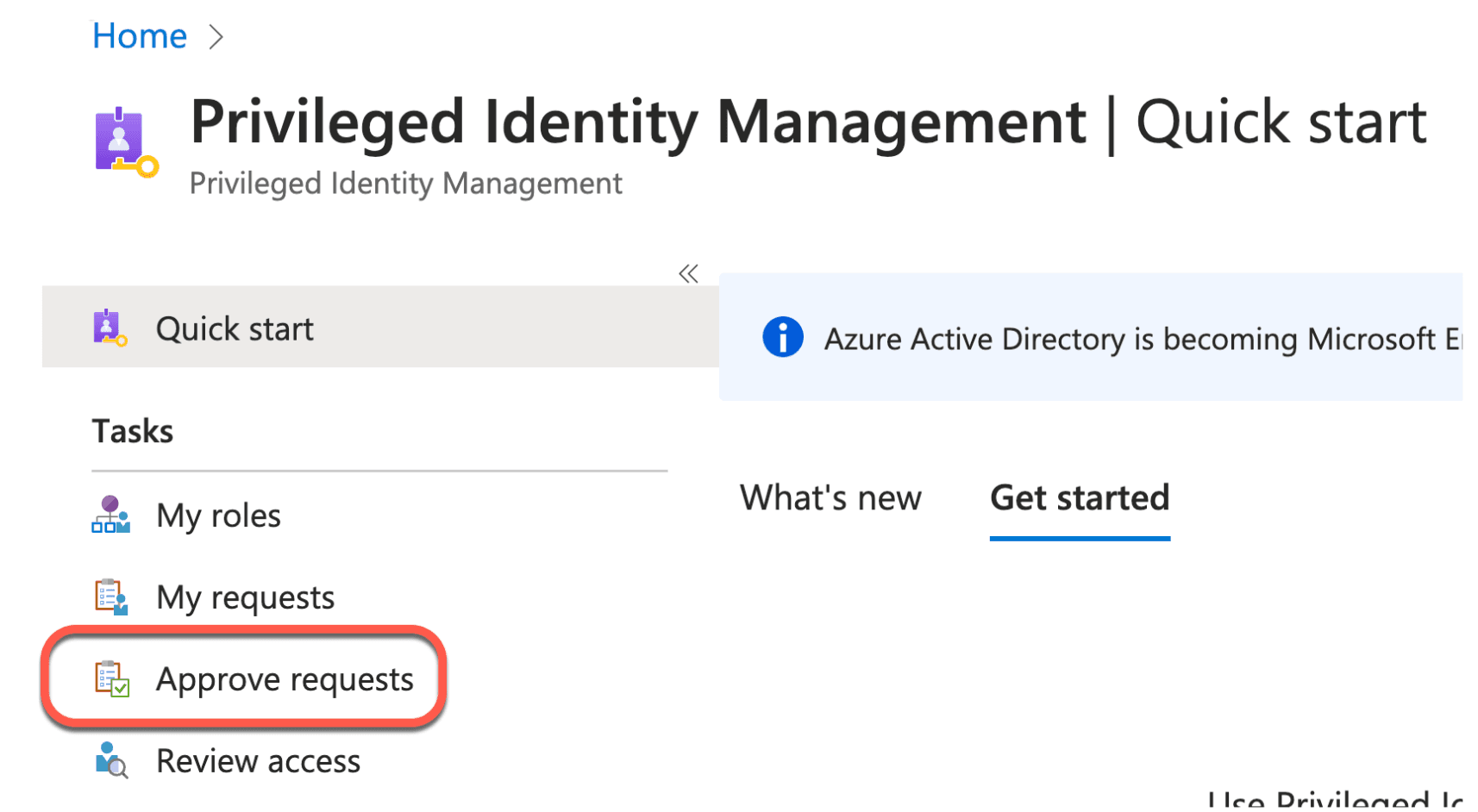Open the Quick start menu item
The height and width of the screenshot is (812, 1478).
380,328
